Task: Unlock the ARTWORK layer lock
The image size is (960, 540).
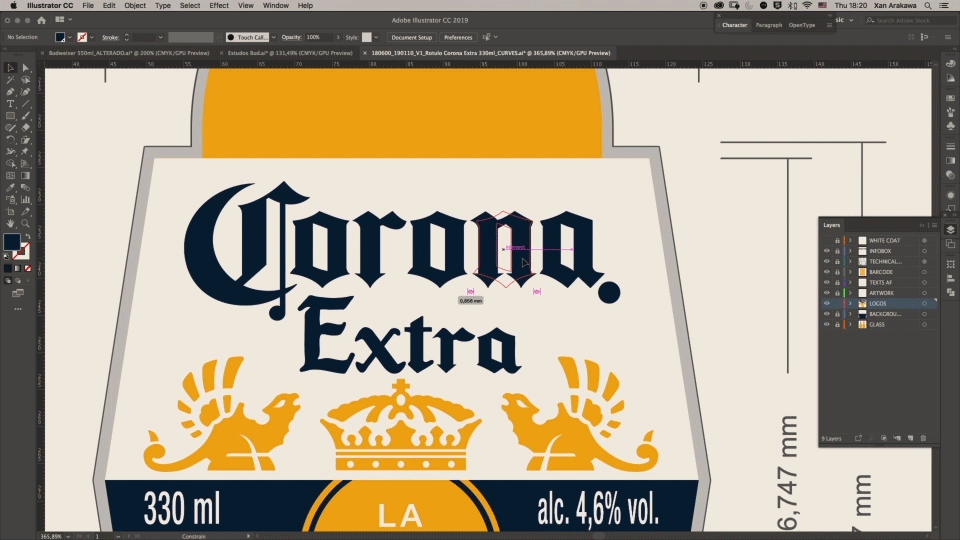Action: pyautogui.click(x=837, y=293)
